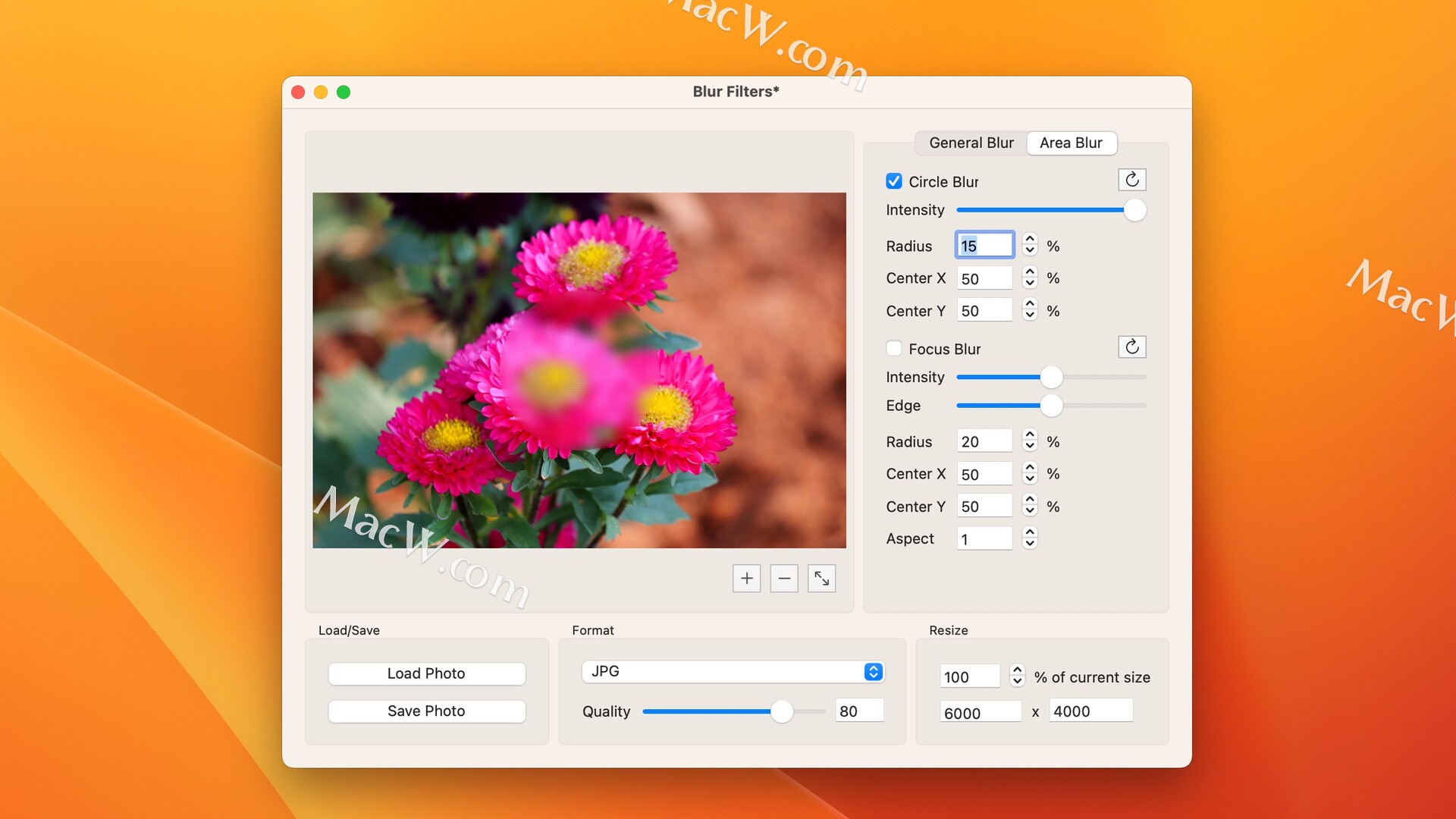Click the Circle Blur Center X stepper
Image resolution: width=1456 pixels, height=819 pixels.
(1030, 278)
